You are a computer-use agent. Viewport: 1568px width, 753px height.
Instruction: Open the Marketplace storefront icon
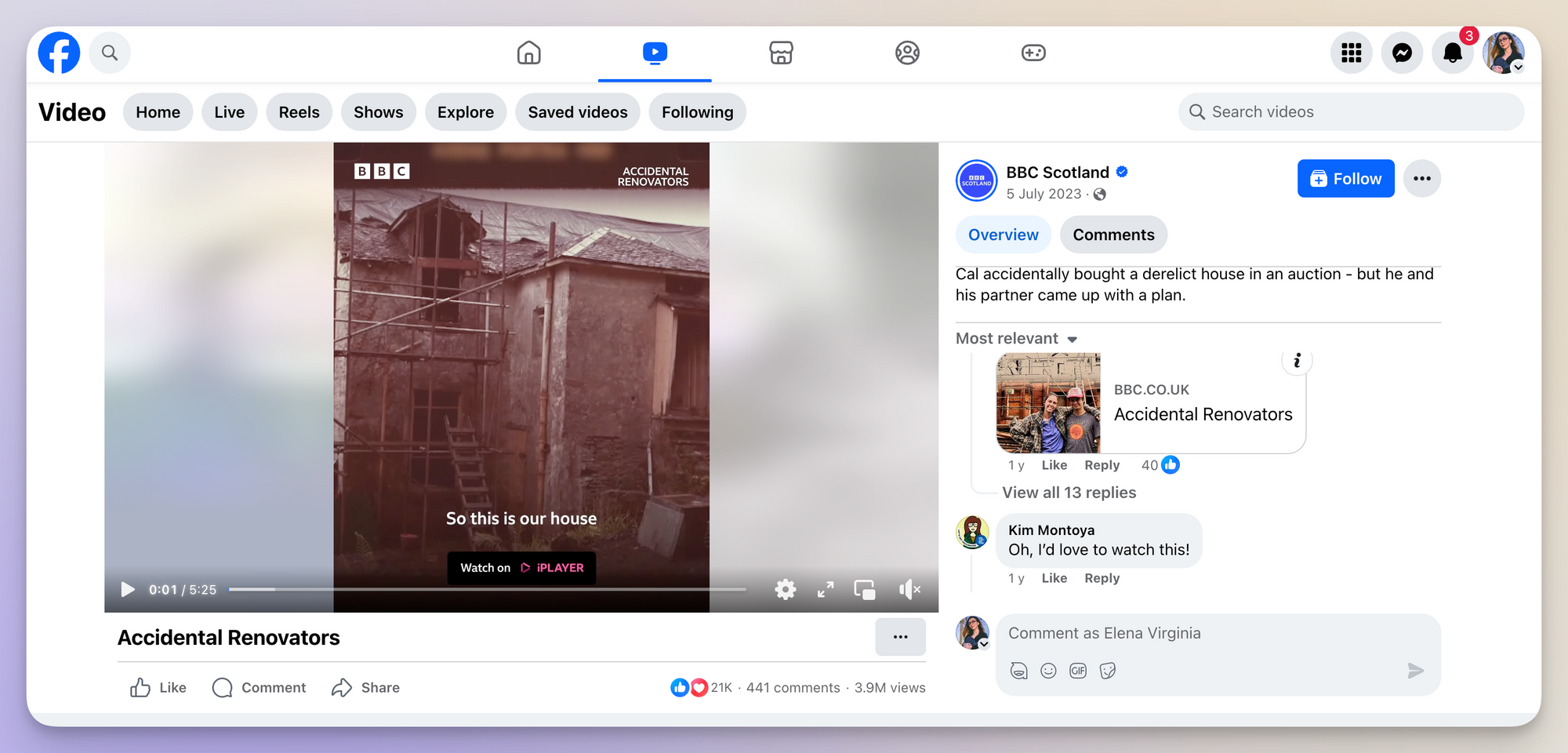pos(781,53)
